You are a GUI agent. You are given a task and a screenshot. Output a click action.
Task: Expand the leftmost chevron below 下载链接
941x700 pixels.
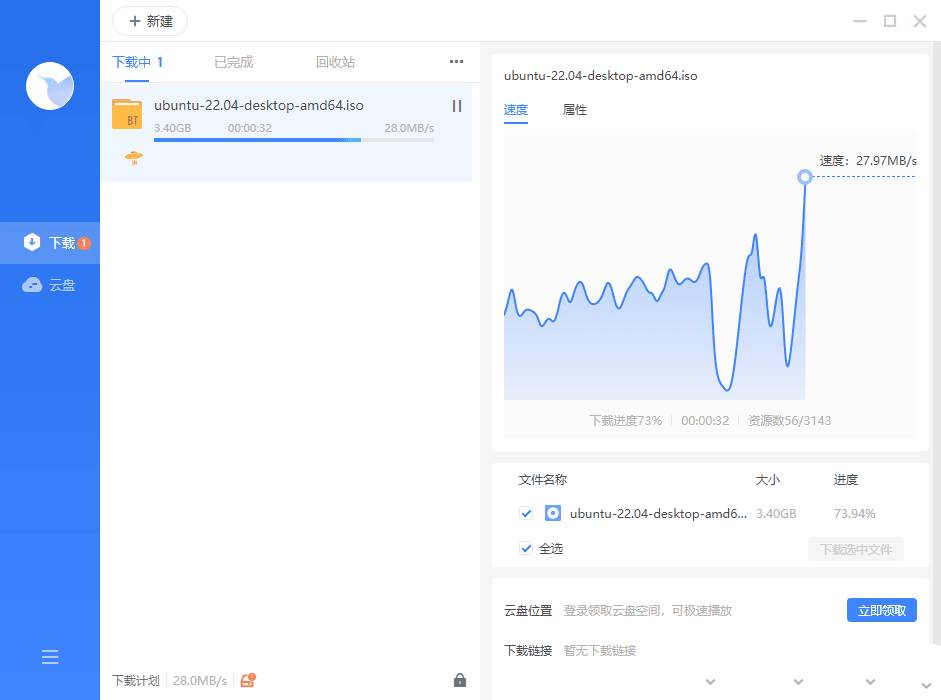[x=711, y=682]
